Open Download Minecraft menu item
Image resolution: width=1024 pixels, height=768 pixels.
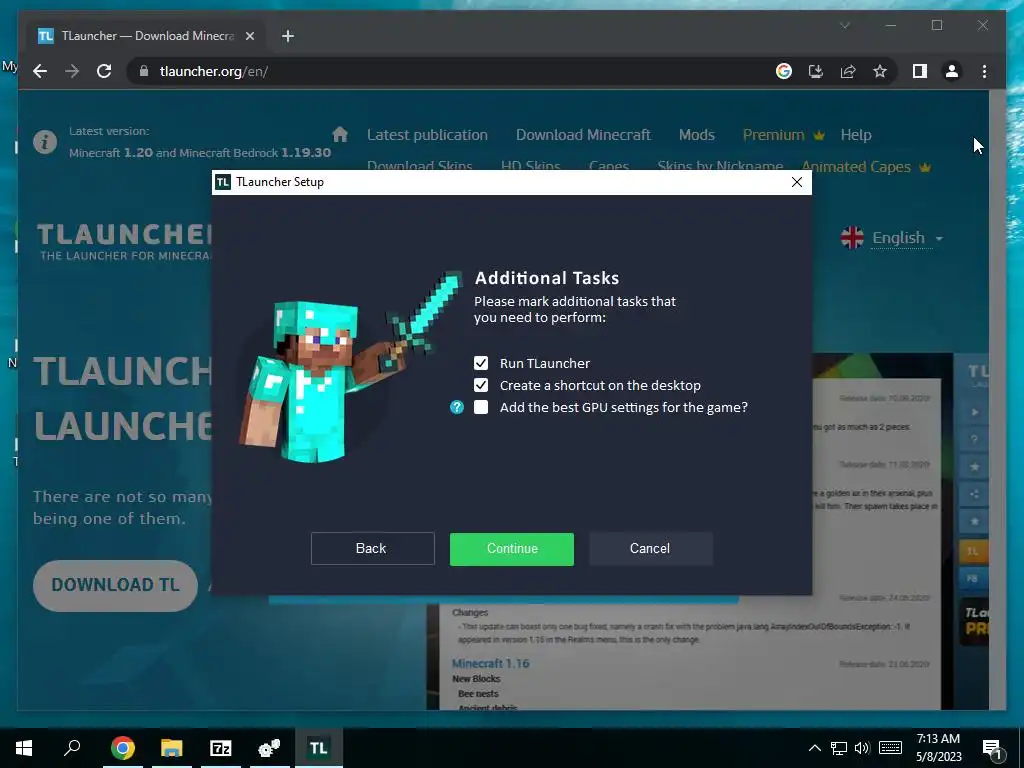pos(583,135)
